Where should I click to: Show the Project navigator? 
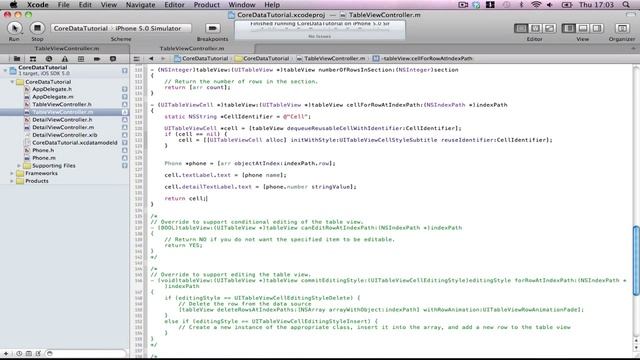click(17, 59)
